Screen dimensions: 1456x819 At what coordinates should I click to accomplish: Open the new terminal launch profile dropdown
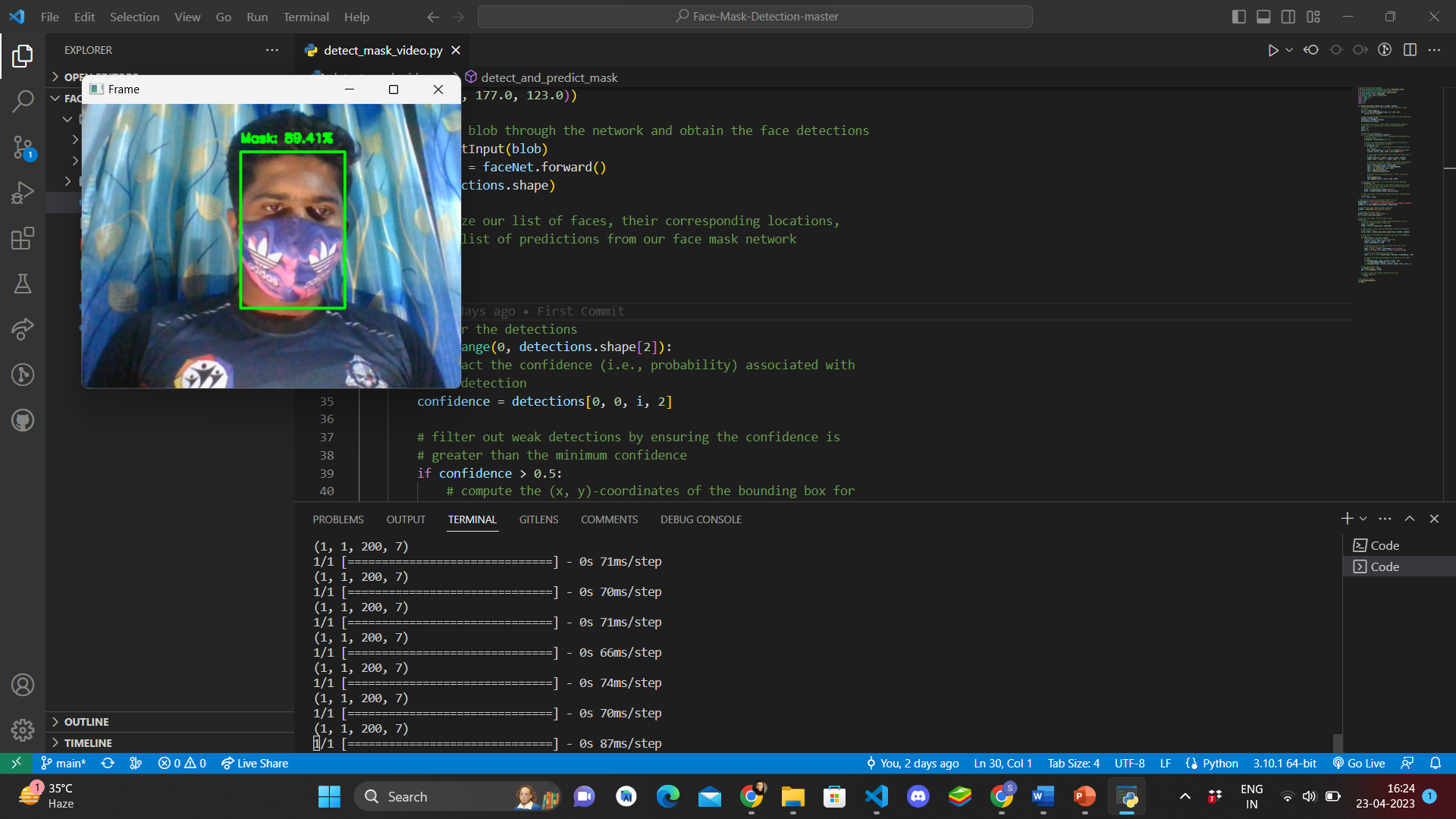[x=1363, y=519]
